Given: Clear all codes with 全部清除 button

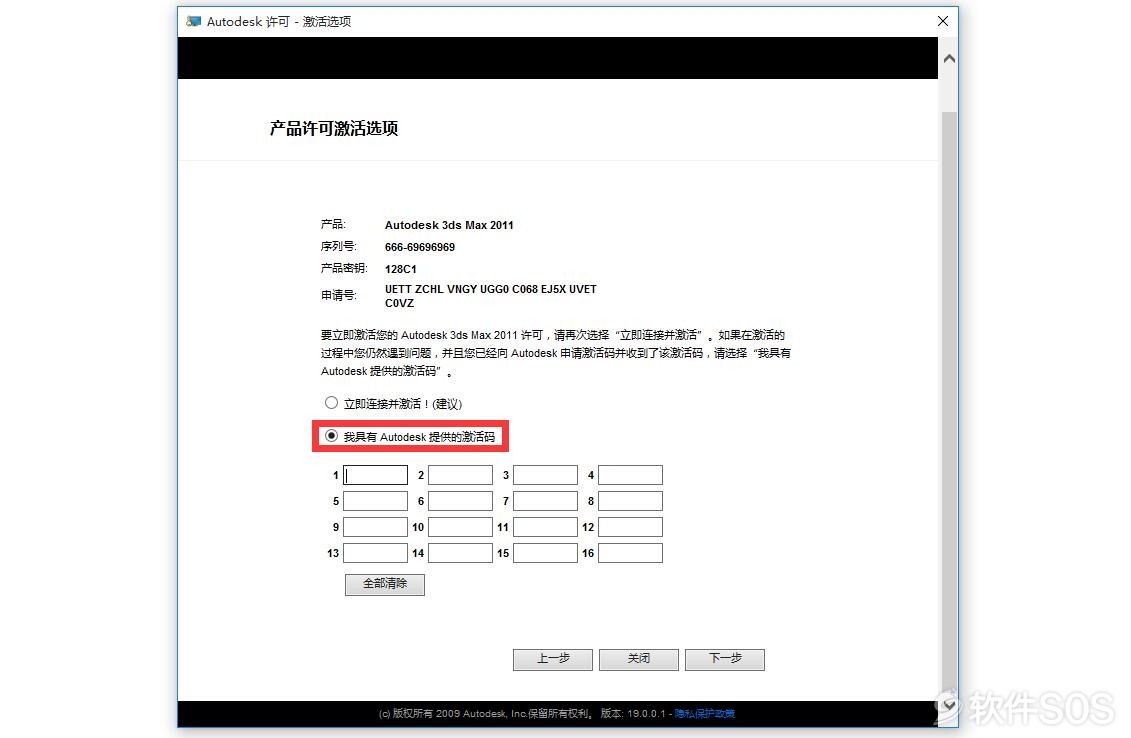Looking at the screenshot, I should click(x=384, y=584).
